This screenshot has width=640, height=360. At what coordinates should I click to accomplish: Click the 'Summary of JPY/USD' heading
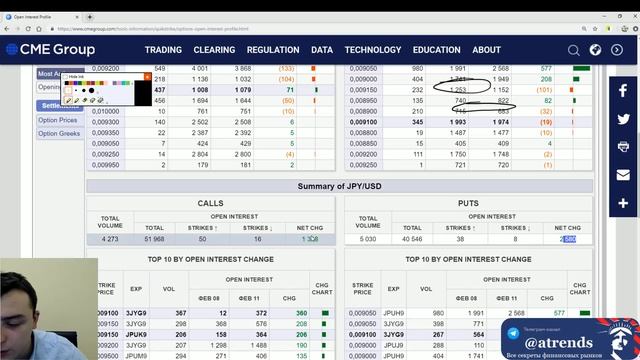[x=340, y=186]
